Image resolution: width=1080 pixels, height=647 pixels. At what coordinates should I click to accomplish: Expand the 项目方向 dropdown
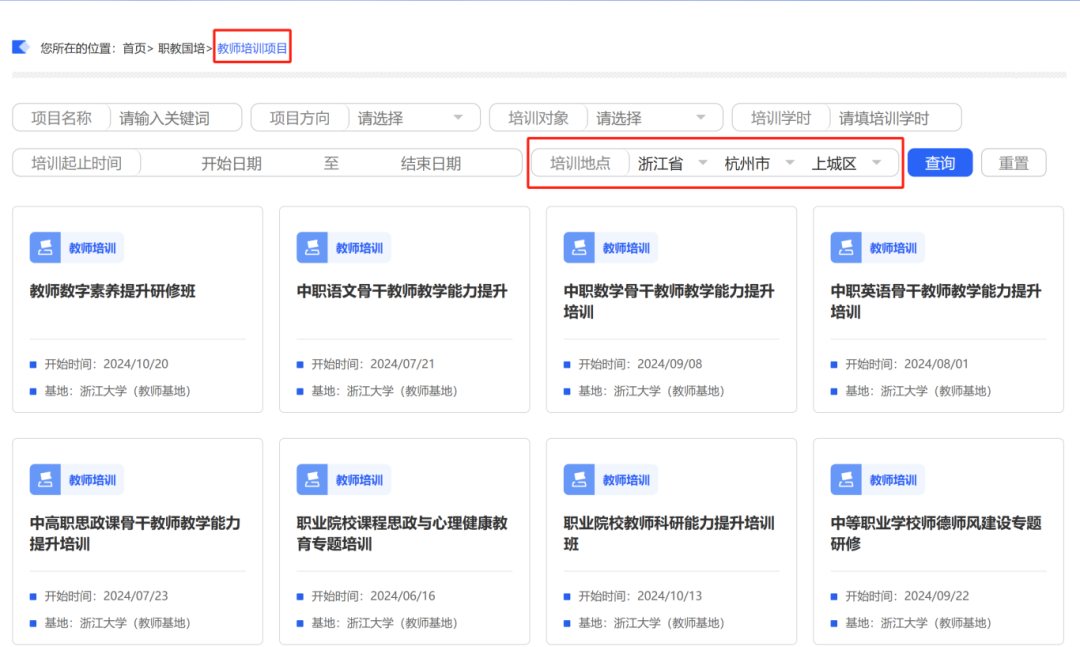coord(411,118)
